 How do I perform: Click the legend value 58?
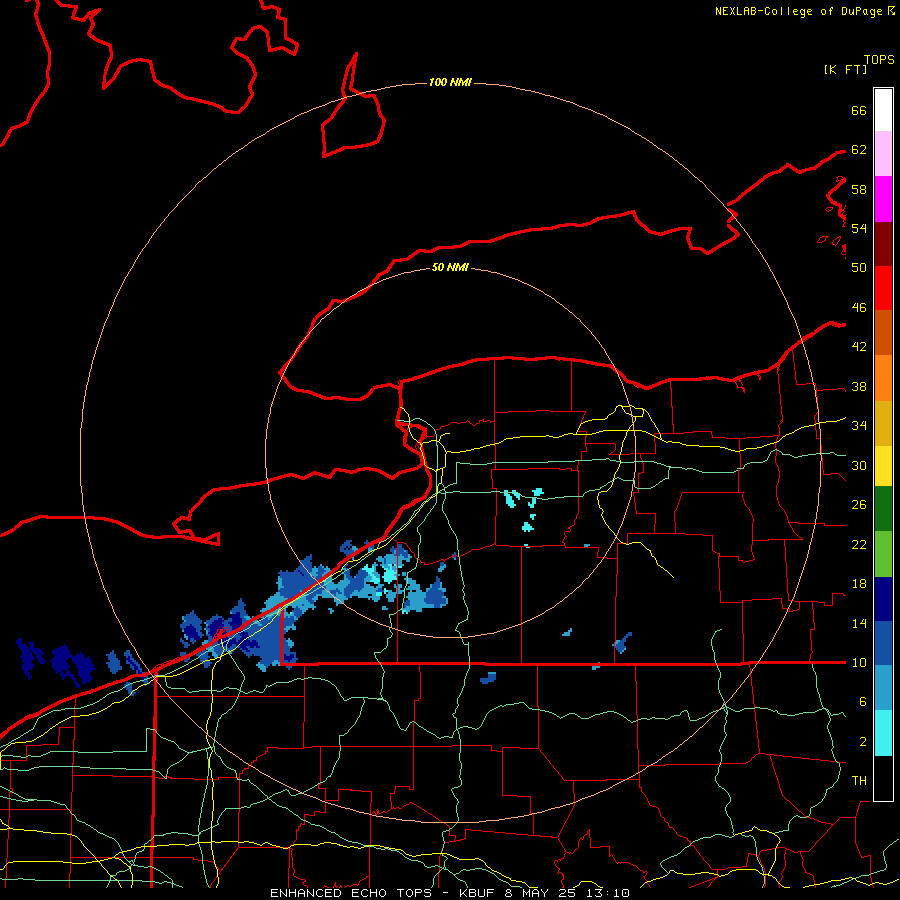pyautogui.click(x=859, y=189)
